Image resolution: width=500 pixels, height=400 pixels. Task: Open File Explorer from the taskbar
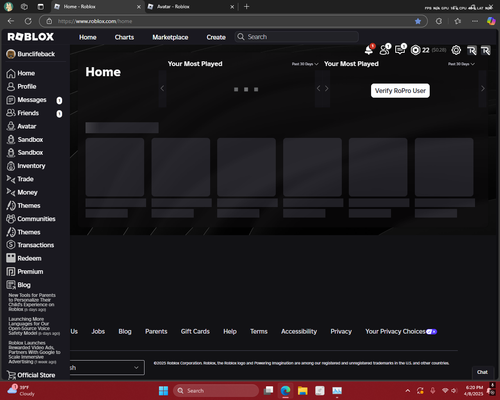[x=303, y=391]
